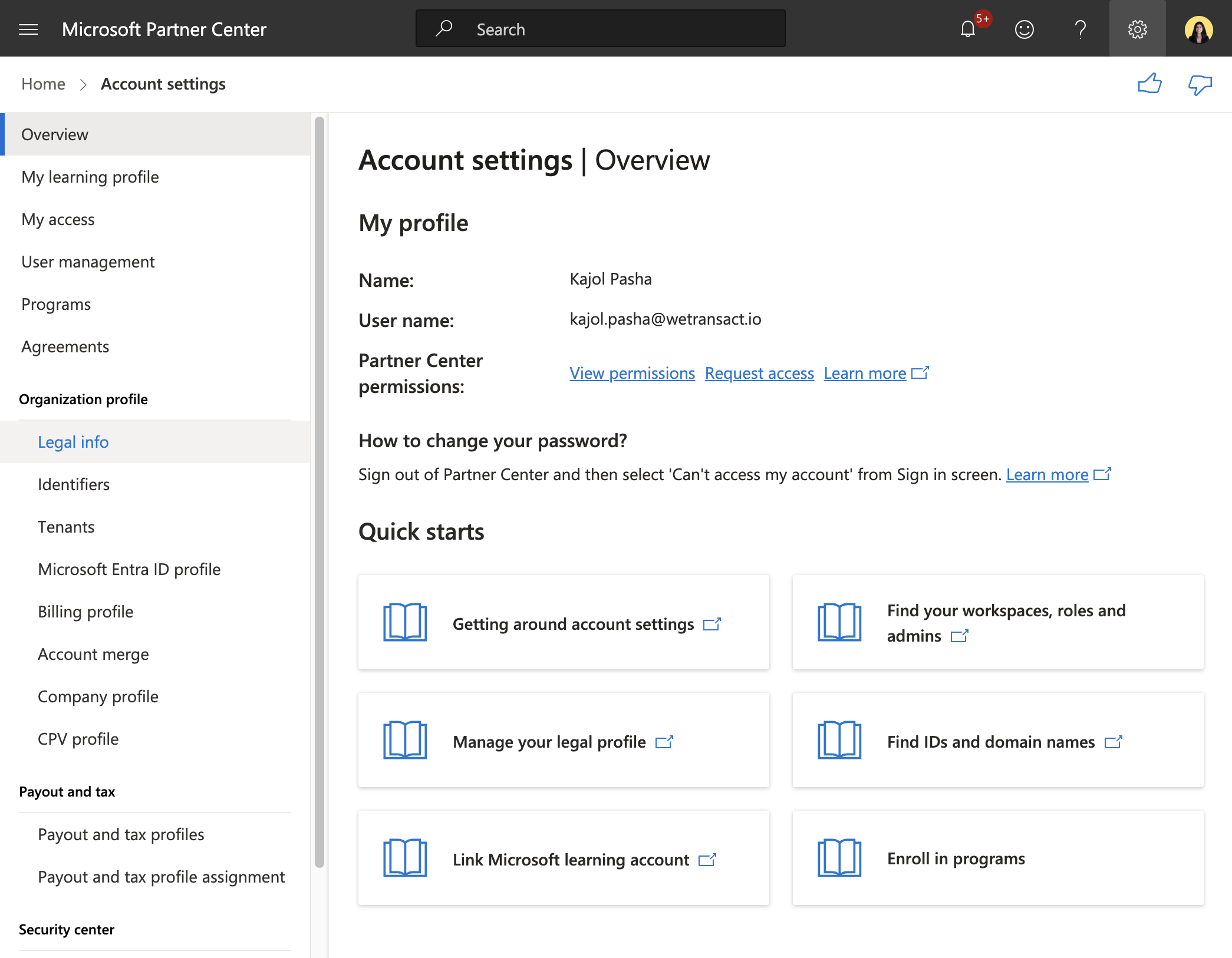Viewport: 1232px width, 958px height.
Task: Click in the Search box
Action: pyautogui.click(x=601, y=28)
